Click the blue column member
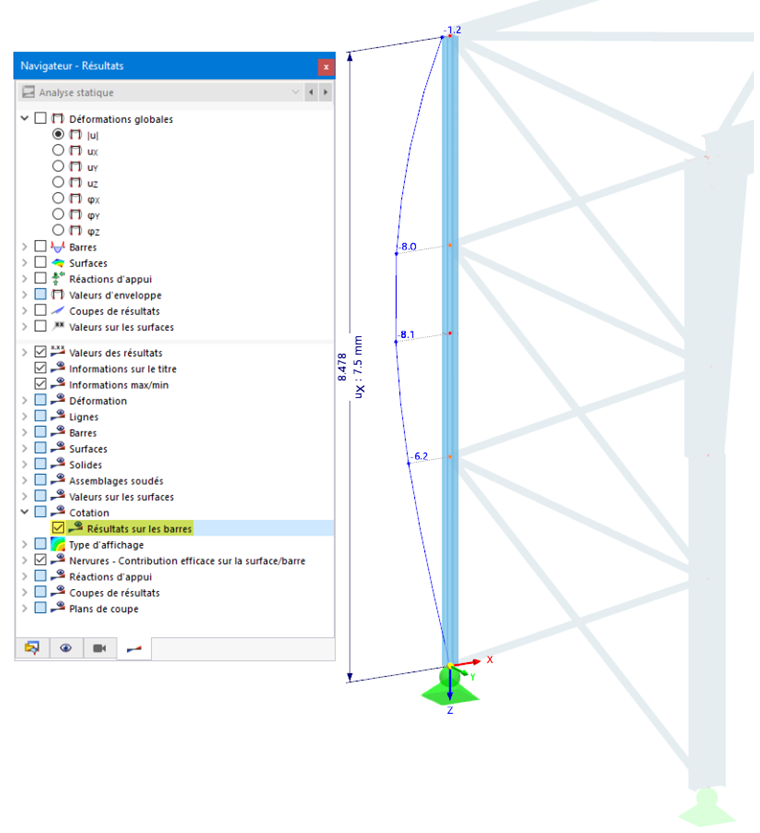 click(x=450, y=351)
